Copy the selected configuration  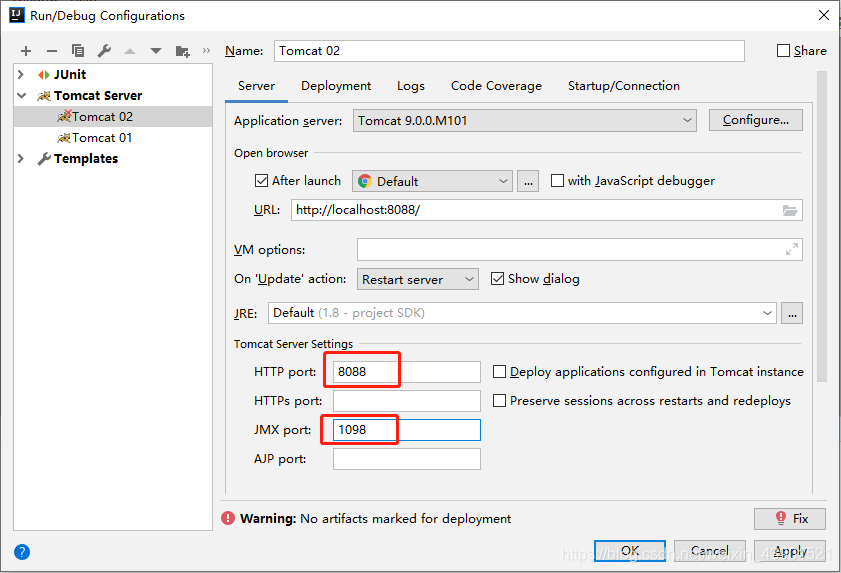pyautogui.click(x=78, y=50)
